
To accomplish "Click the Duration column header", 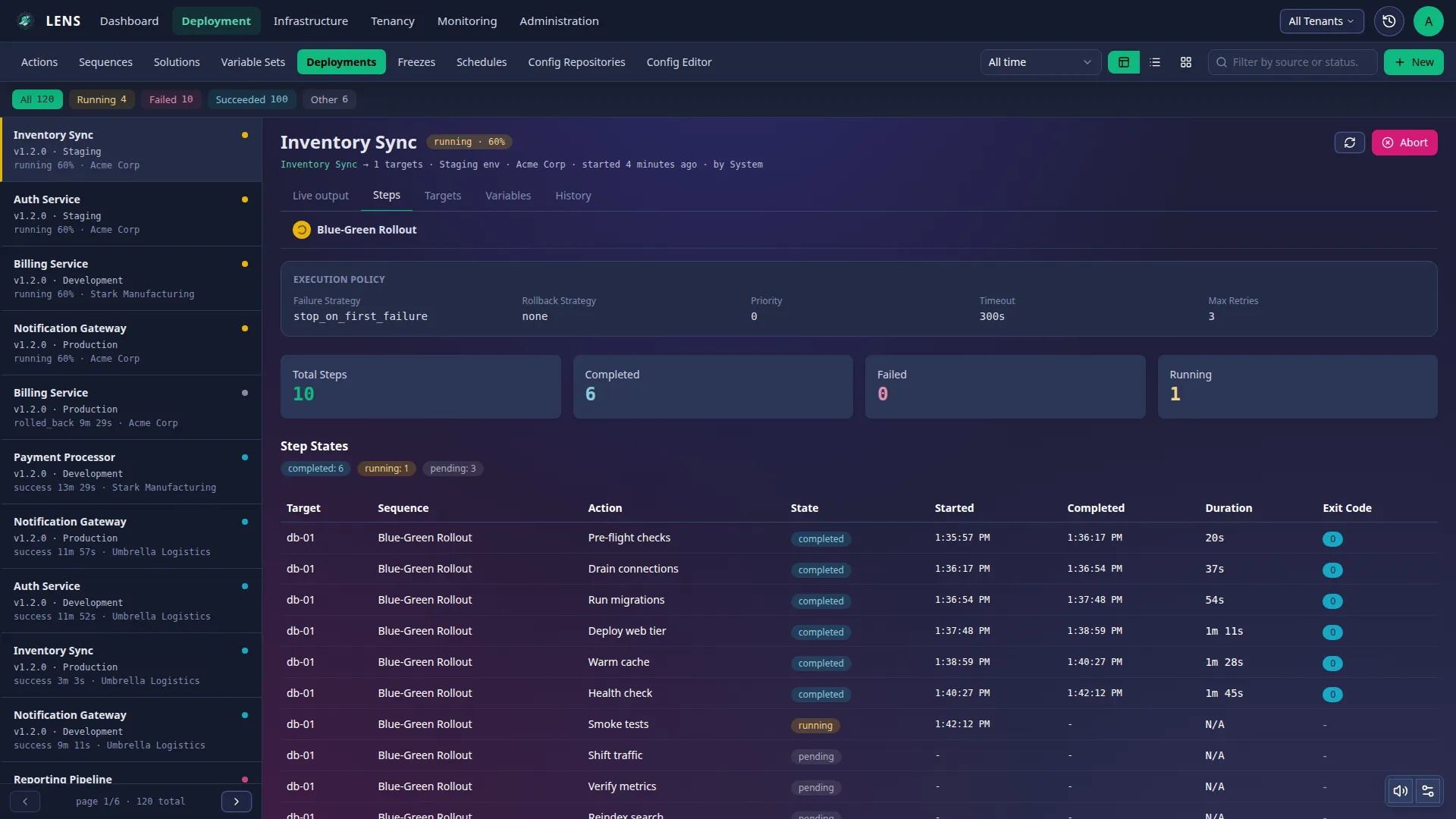I will click(1228, 508).
